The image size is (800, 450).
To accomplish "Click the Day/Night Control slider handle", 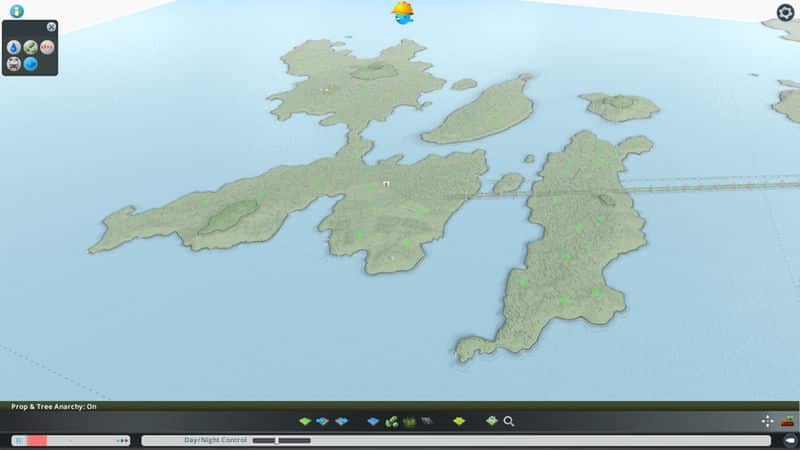I will click(277, 440).
